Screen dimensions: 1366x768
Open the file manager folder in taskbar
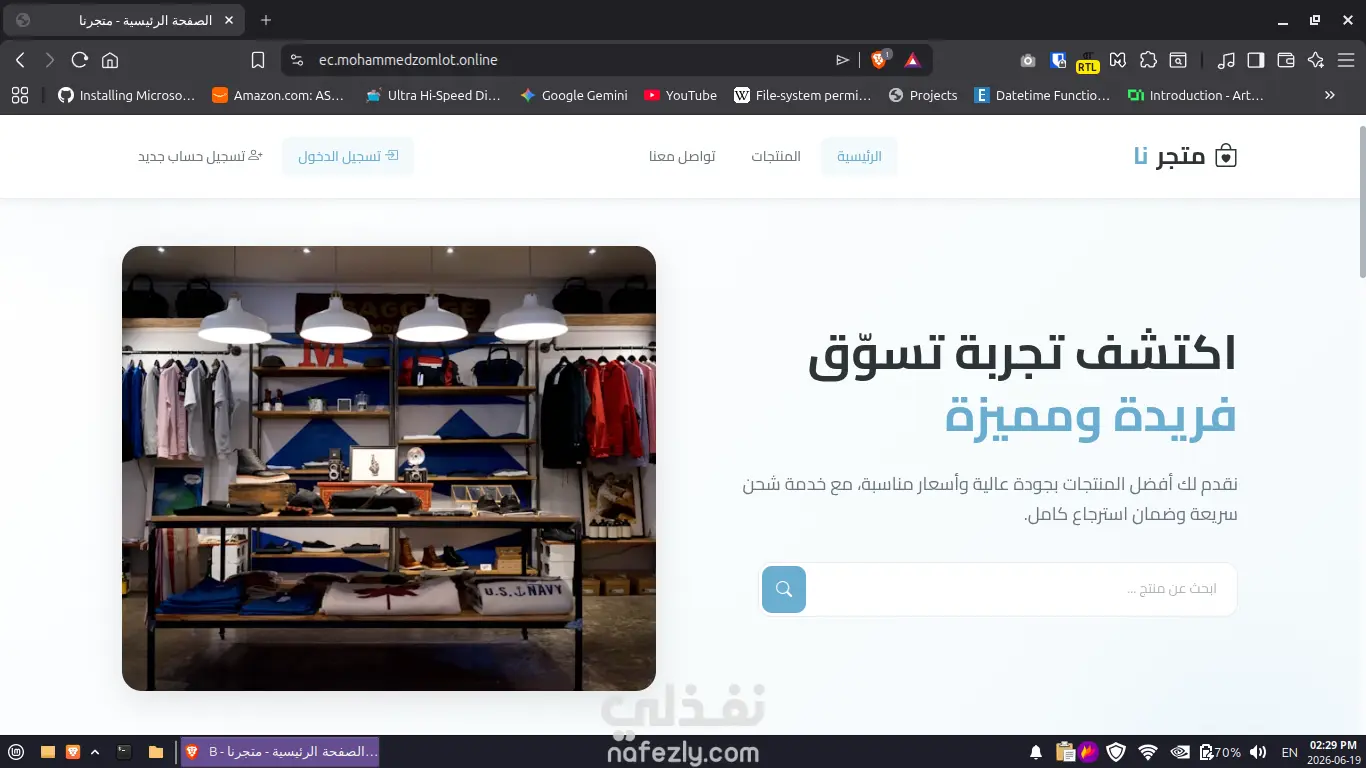156,752
